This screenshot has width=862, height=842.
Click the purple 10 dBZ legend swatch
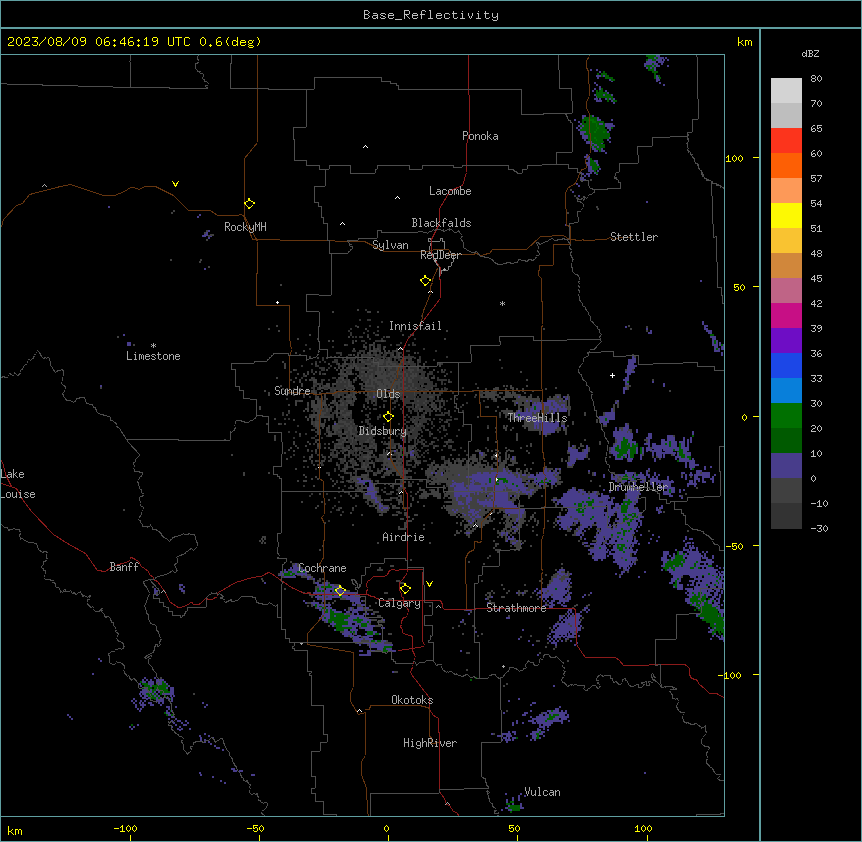[786, 466]
